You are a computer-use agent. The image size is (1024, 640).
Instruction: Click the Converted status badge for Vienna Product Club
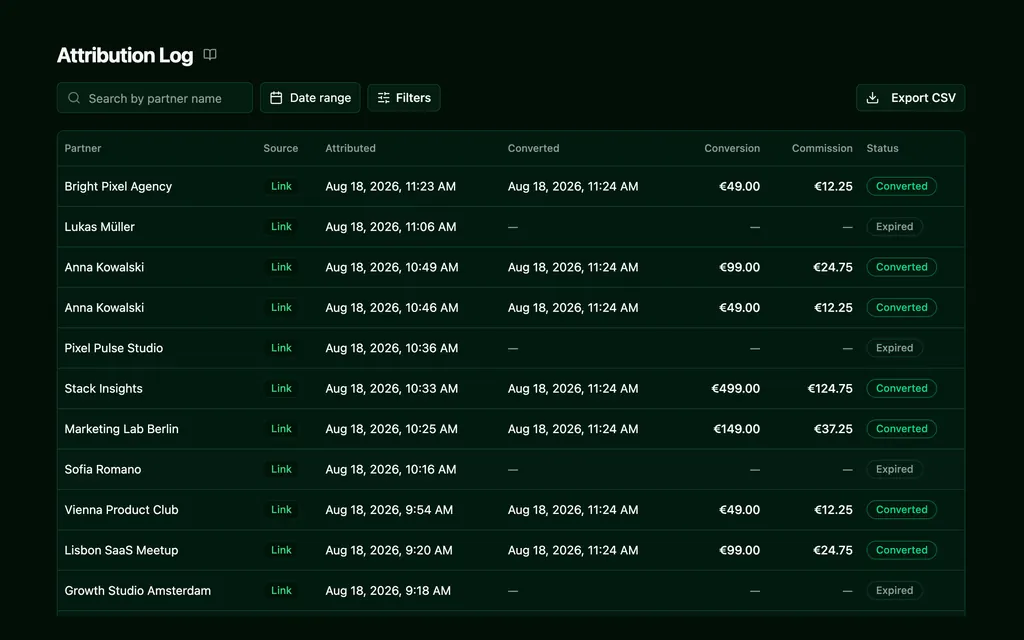(901, 510)
